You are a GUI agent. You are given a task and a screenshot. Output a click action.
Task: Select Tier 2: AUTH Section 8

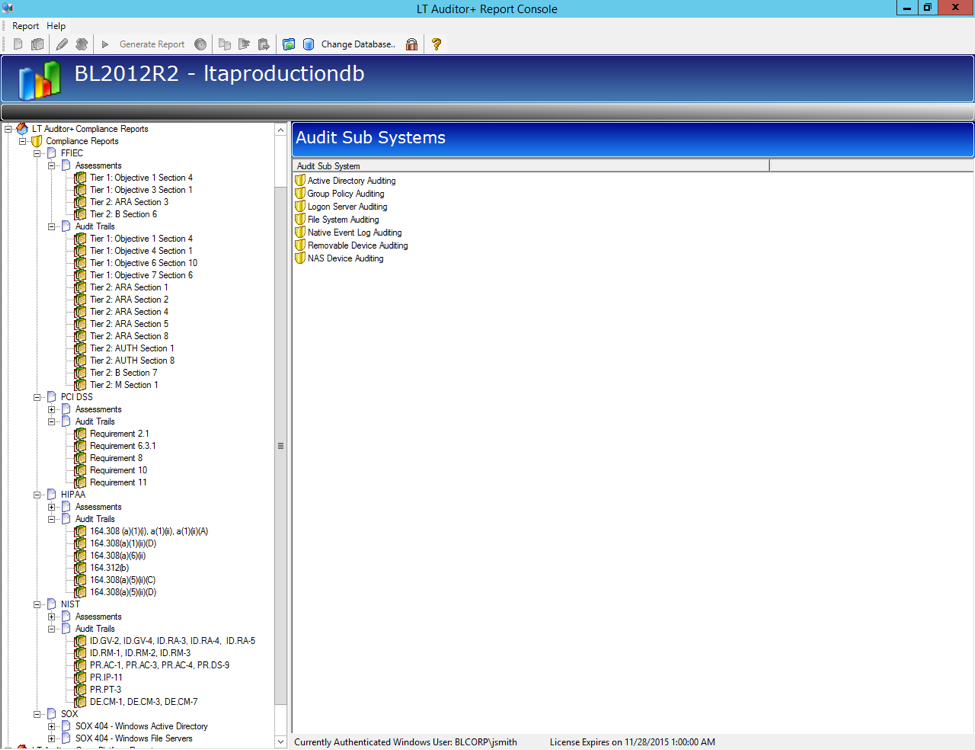(132, 360)
